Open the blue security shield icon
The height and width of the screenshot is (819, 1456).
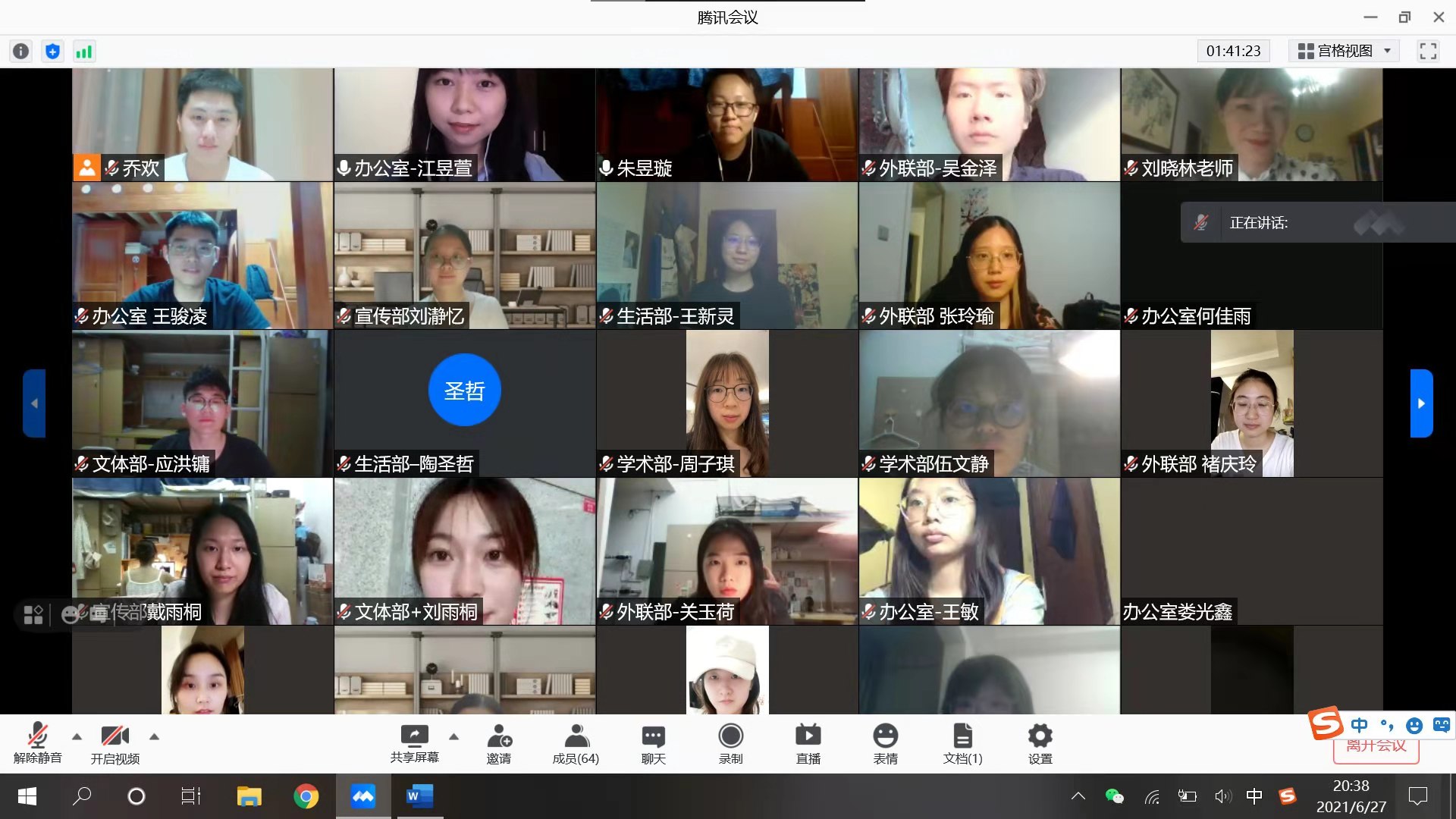coord(52,51)
